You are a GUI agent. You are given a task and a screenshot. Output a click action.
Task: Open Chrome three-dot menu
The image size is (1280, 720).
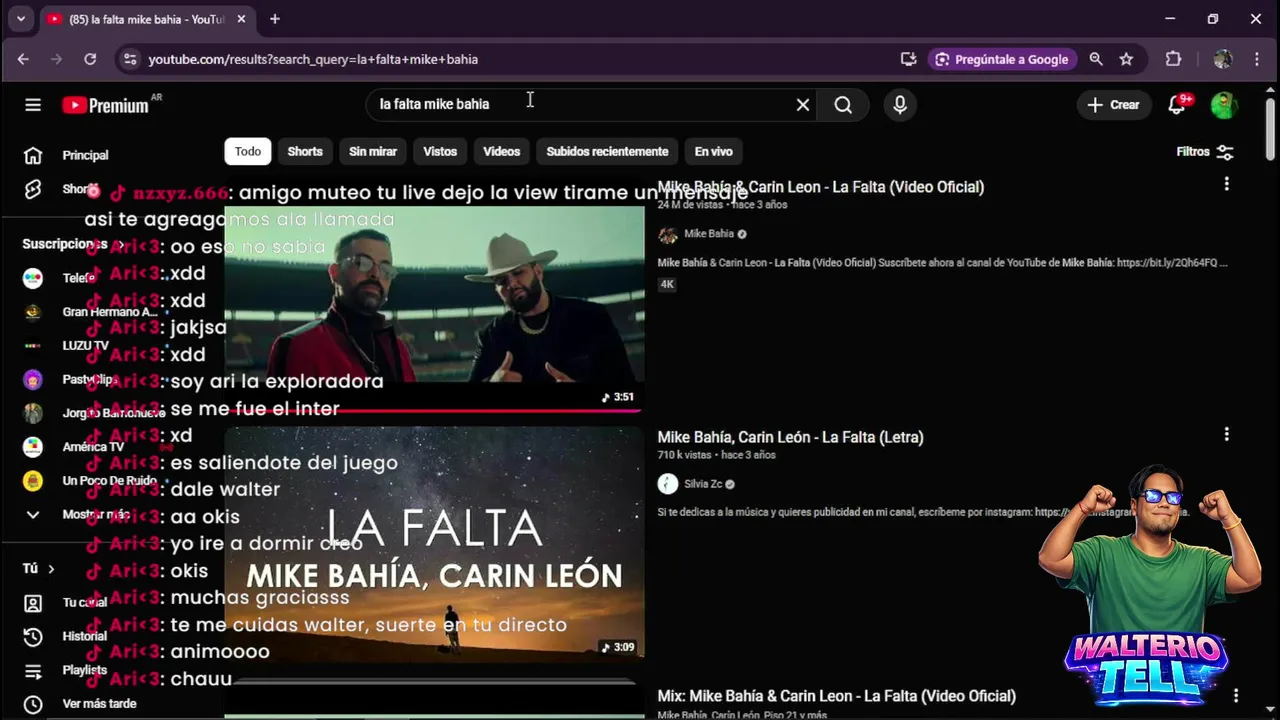(x=1257, y=60)
